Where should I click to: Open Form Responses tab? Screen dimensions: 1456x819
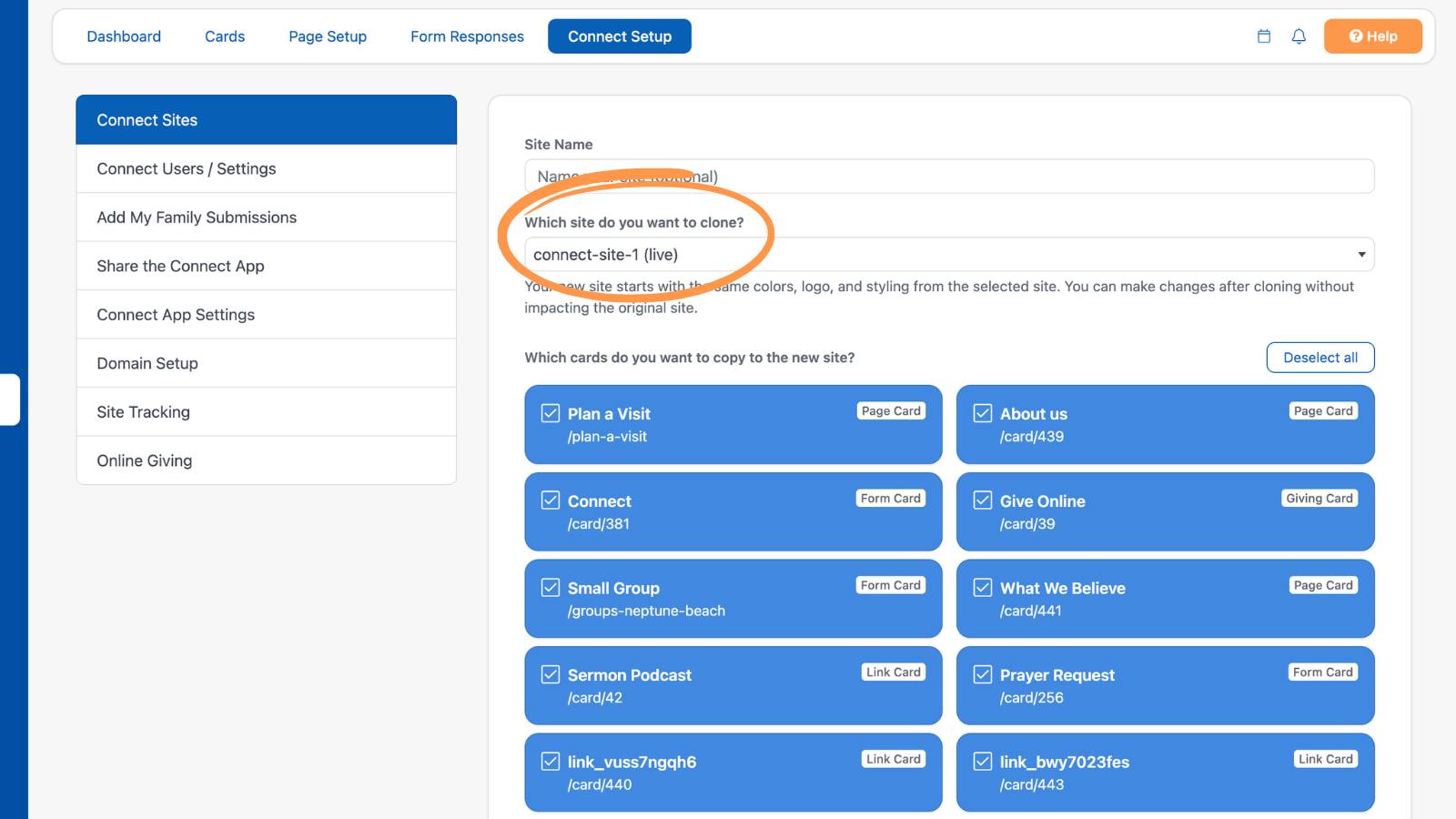pyautogui.click(x=467, y=36)
